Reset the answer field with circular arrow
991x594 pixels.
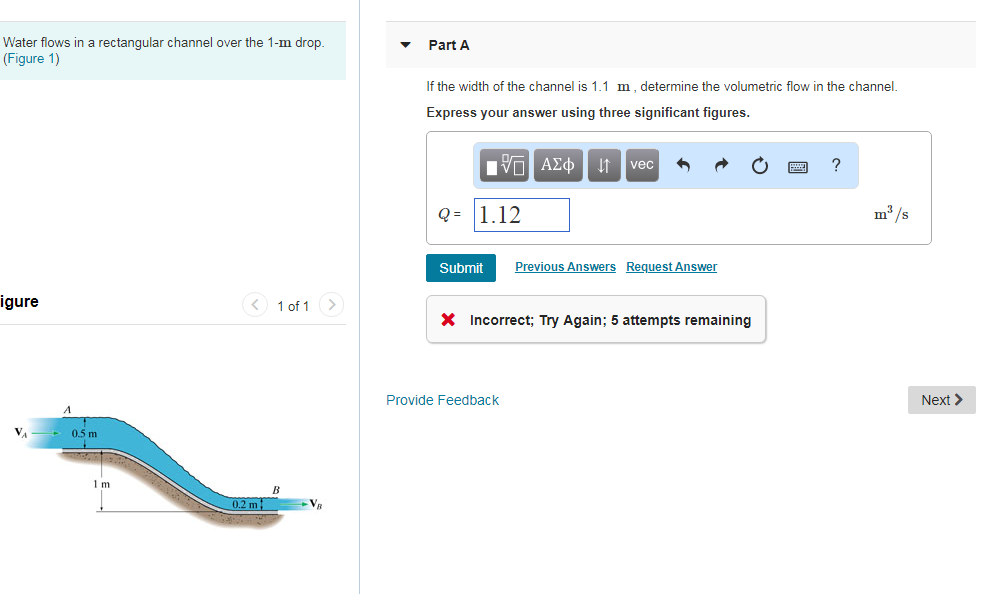(x=760, y=166)
